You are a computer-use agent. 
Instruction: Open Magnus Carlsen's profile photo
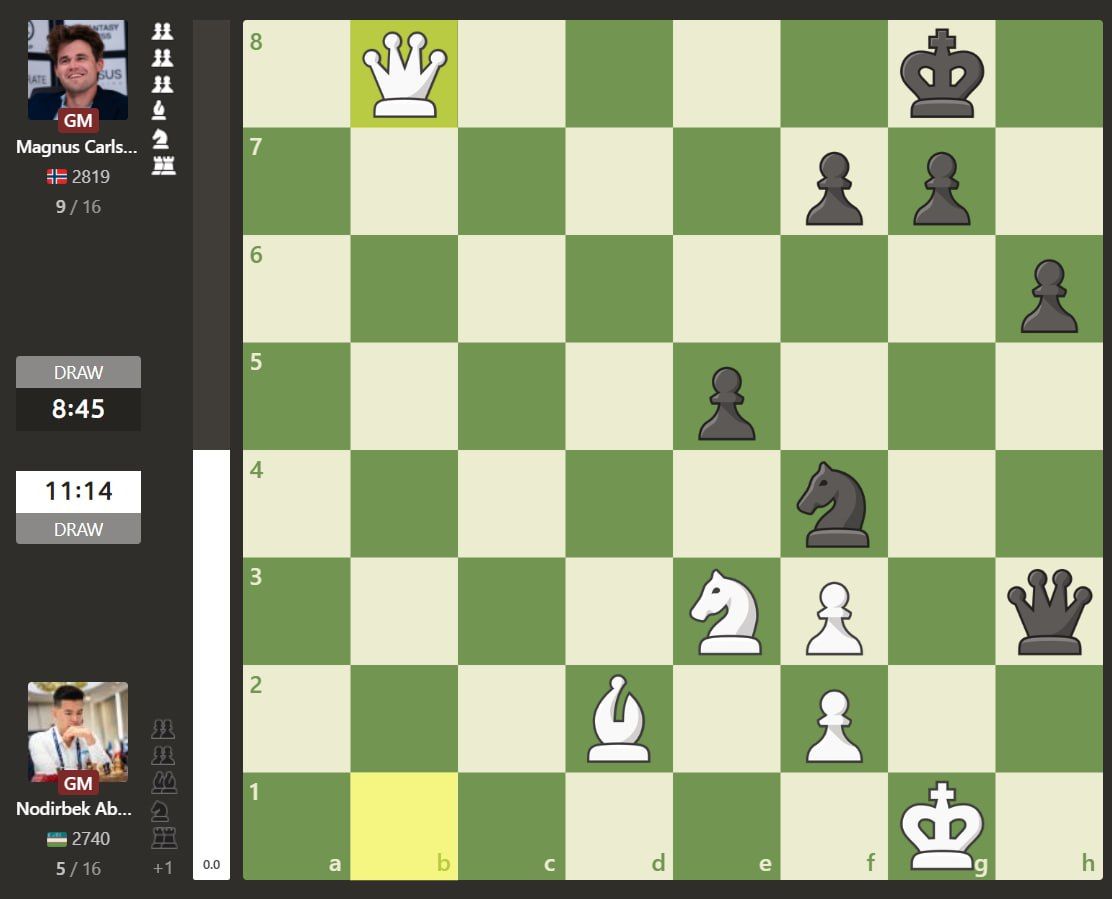point(78,69)
